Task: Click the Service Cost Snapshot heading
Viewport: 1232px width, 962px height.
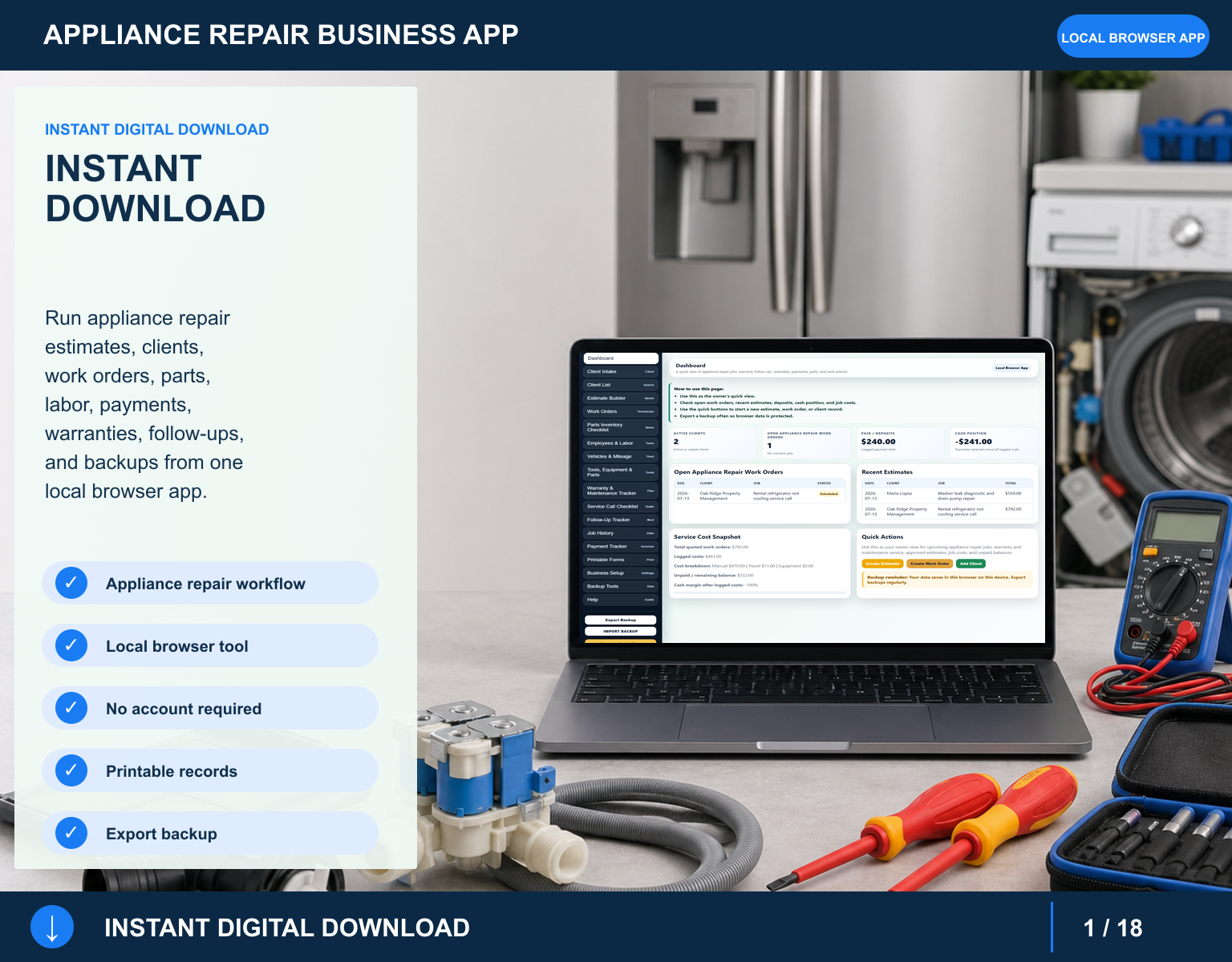Action: click(707, 536)
